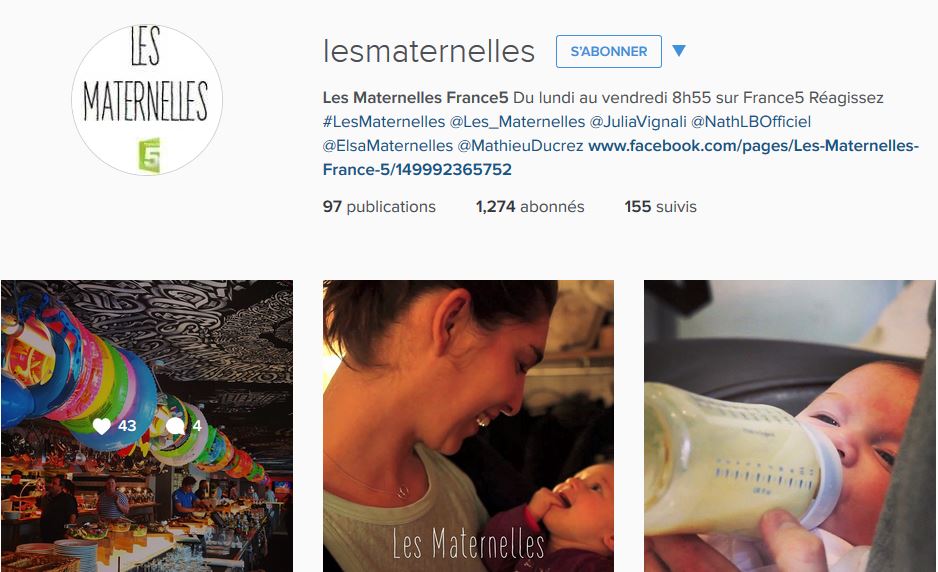The height and width of the screenshot is (572, 938).
Task: Click the S'ABONNER follow button
Action: click(608, 51)
